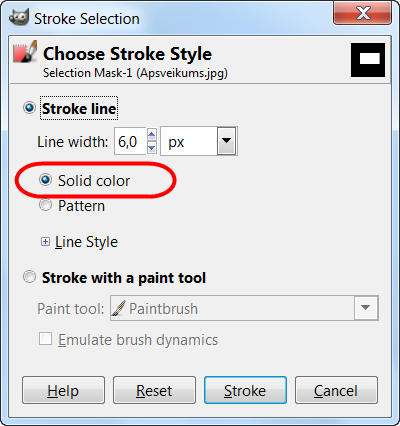This screenshot has height=426, width=400.
Task: Increase line width with up arrow
Action: click(152, 135)
